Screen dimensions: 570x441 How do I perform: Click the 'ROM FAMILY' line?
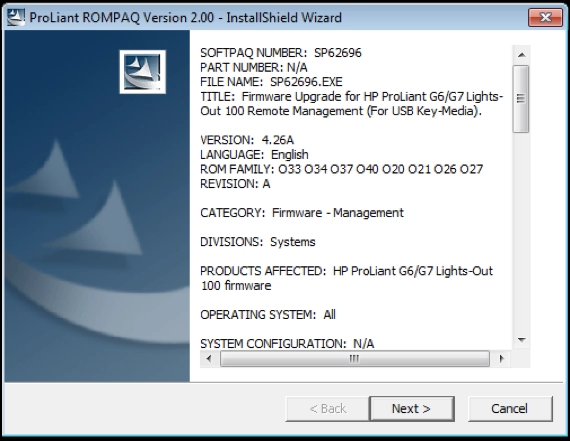[x=341, y=169]
